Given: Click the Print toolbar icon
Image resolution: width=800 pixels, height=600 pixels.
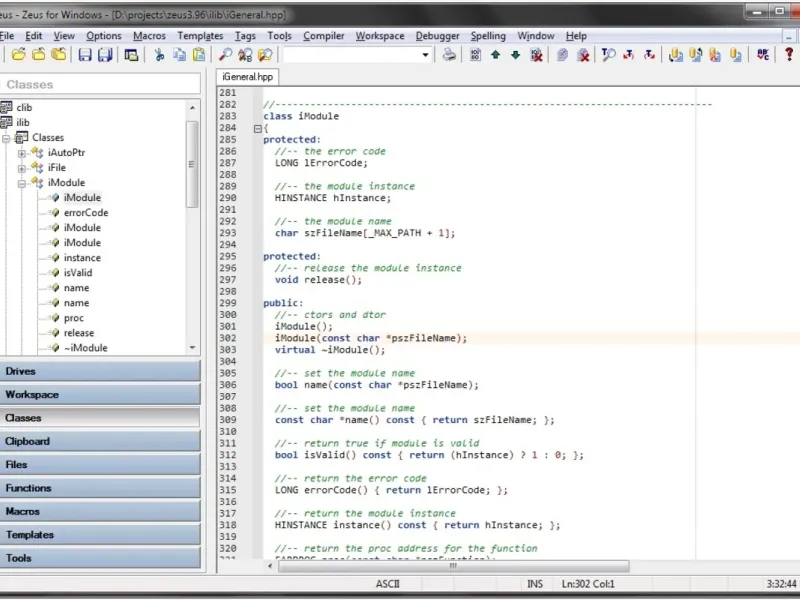Looking at the screenshot, I should (x=450, y=55).
